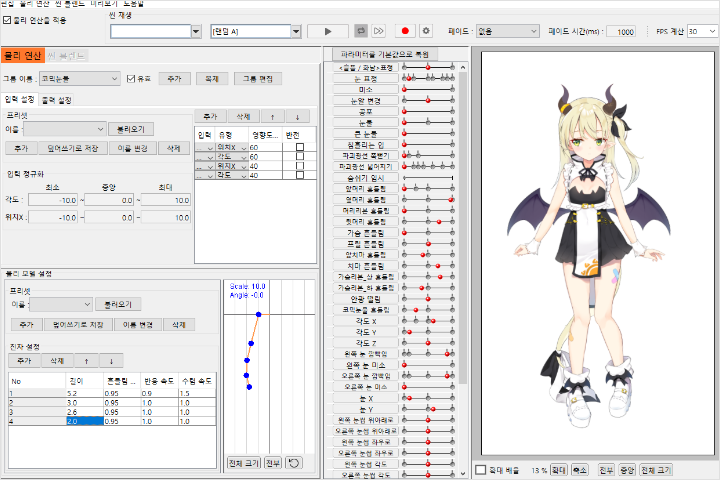Open the 입력 dropdown of the first input row
720x480 pixels.
click(210, 147)
